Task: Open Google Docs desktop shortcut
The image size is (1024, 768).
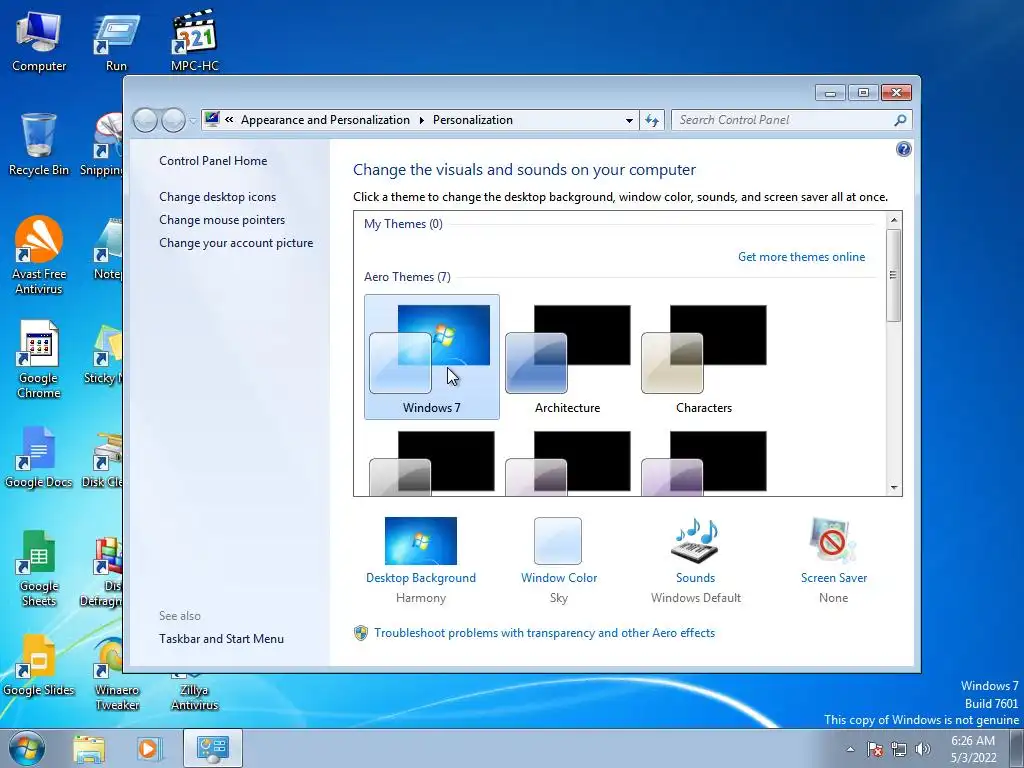Action: click(x=39, y=457)
